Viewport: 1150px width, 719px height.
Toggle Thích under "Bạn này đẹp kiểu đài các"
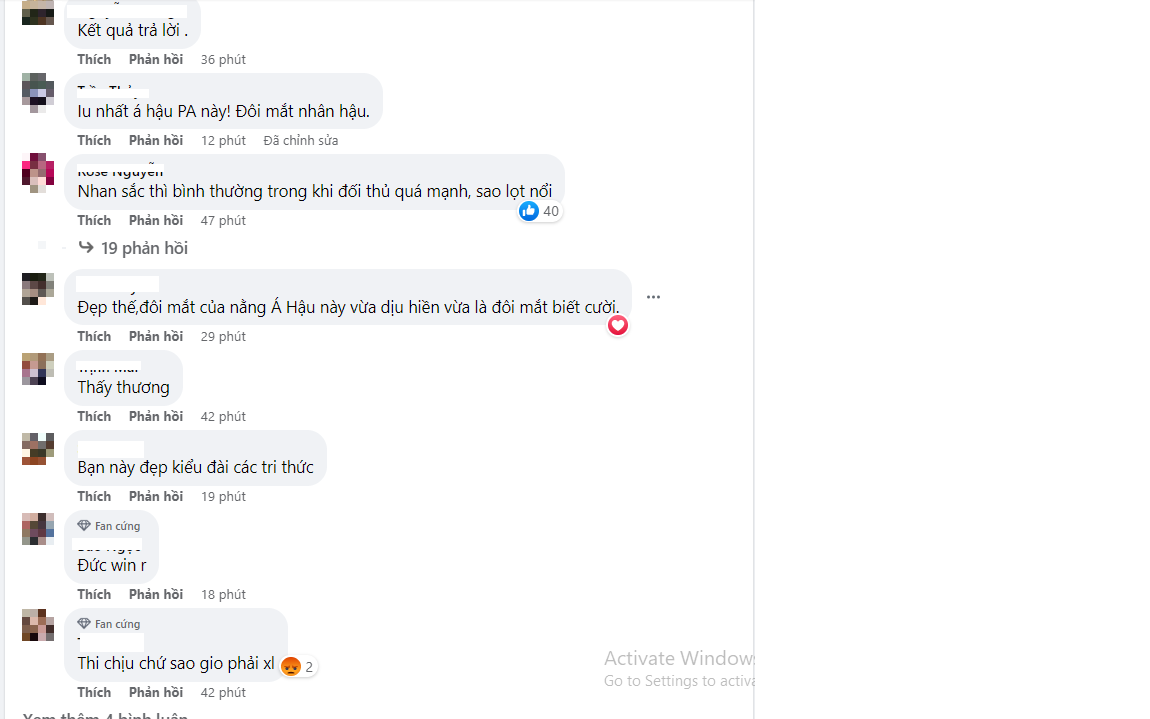click(x=94, y=496)
